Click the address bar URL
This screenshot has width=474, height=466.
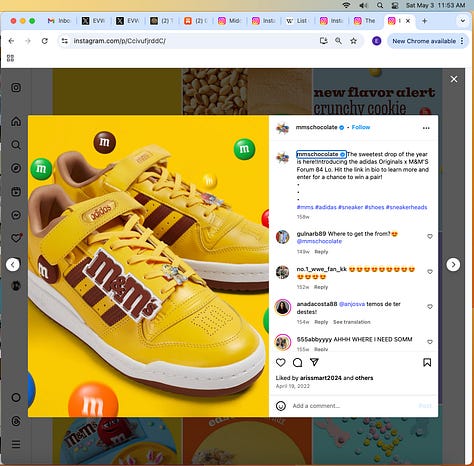(120, 41)
